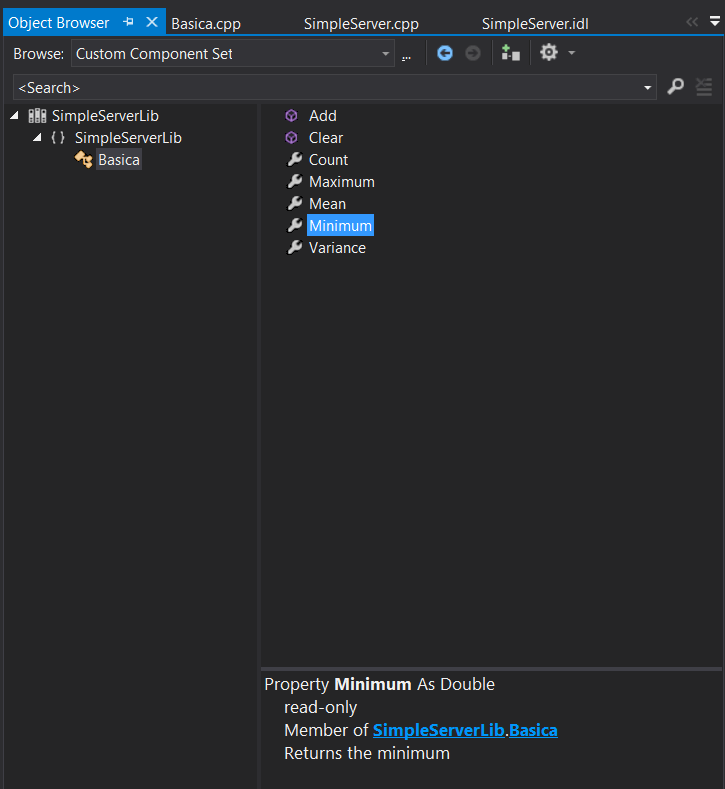Image resolution: width=725 pixels, height=789 pixels.
Task: Click the Add to References icon
Action: (510, 52)
